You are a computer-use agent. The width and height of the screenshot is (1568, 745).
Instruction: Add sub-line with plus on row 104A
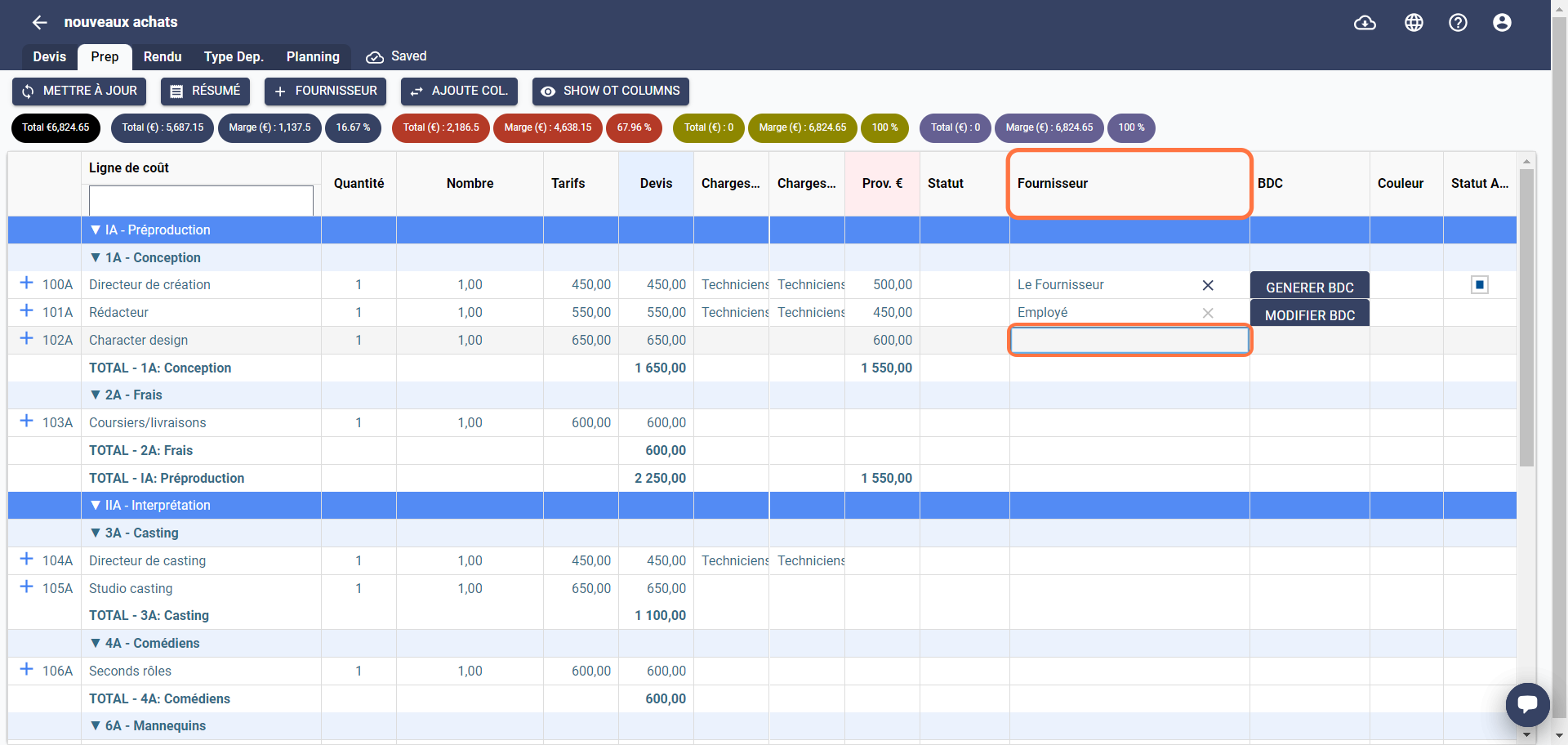pos(26,559)
